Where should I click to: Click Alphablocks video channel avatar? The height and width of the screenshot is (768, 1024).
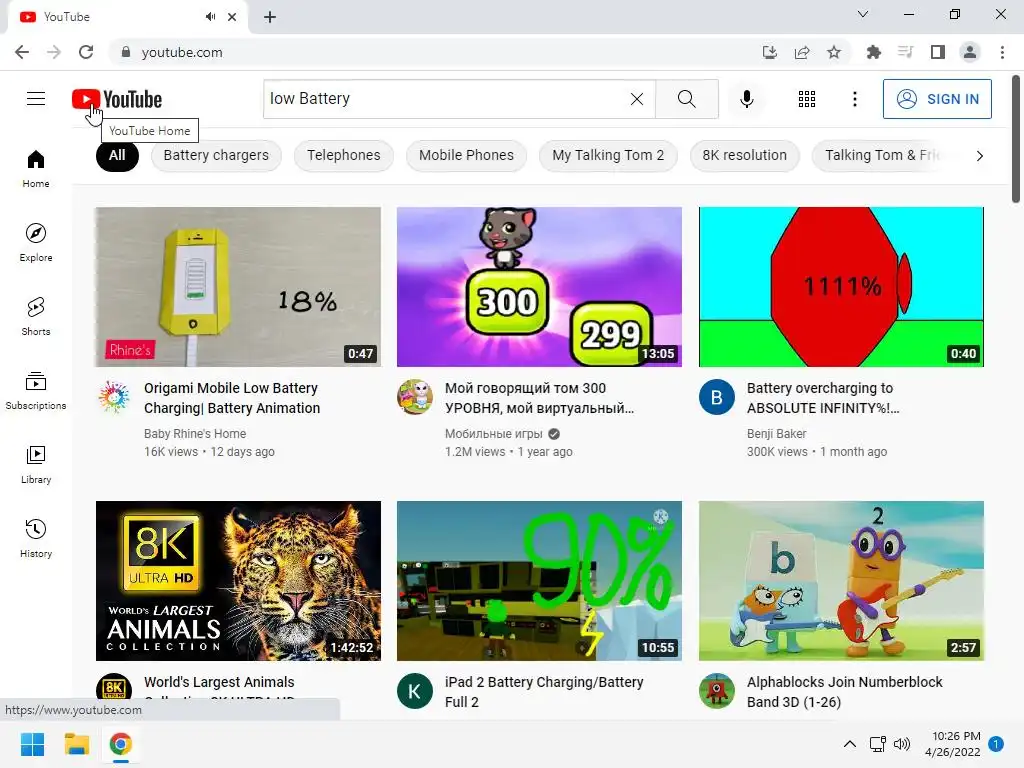coord(716,691)
